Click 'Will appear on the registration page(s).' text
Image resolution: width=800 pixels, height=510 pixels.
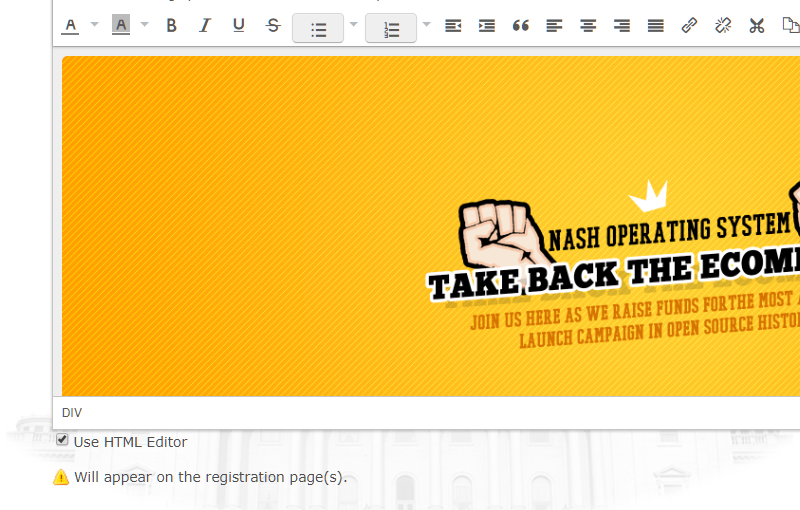pos(211,477)
